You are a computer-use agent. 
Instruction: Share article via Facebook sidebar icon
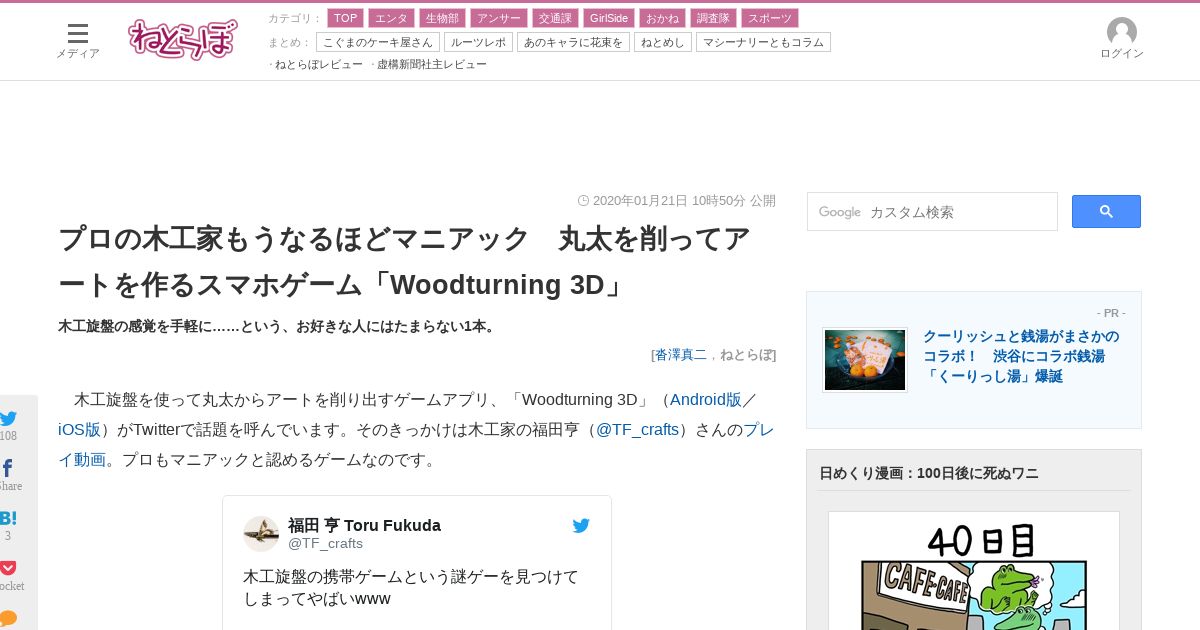point(7,468)
